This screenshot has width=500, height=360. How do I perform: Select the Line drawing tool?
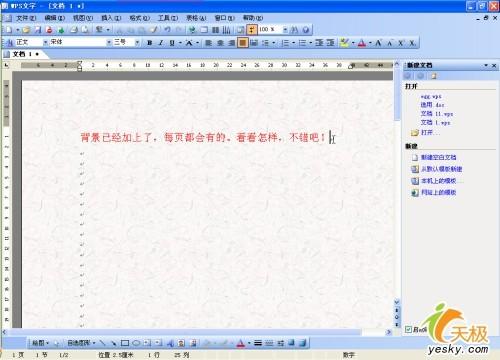coord(103,343)
